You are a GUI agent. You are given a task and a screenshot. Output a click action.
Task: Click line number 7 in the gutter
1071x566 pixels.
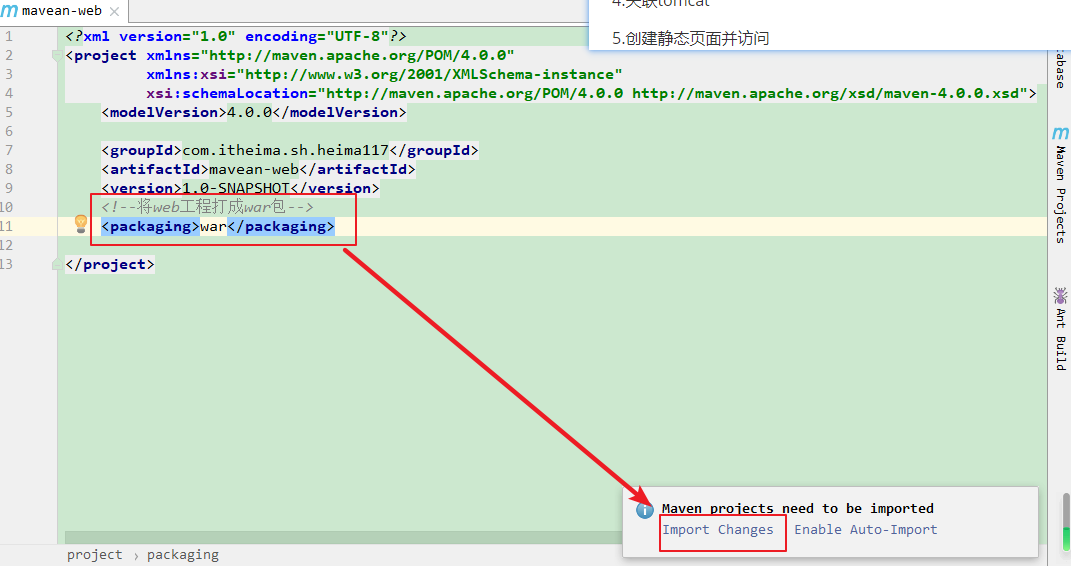tap(8, 150)
